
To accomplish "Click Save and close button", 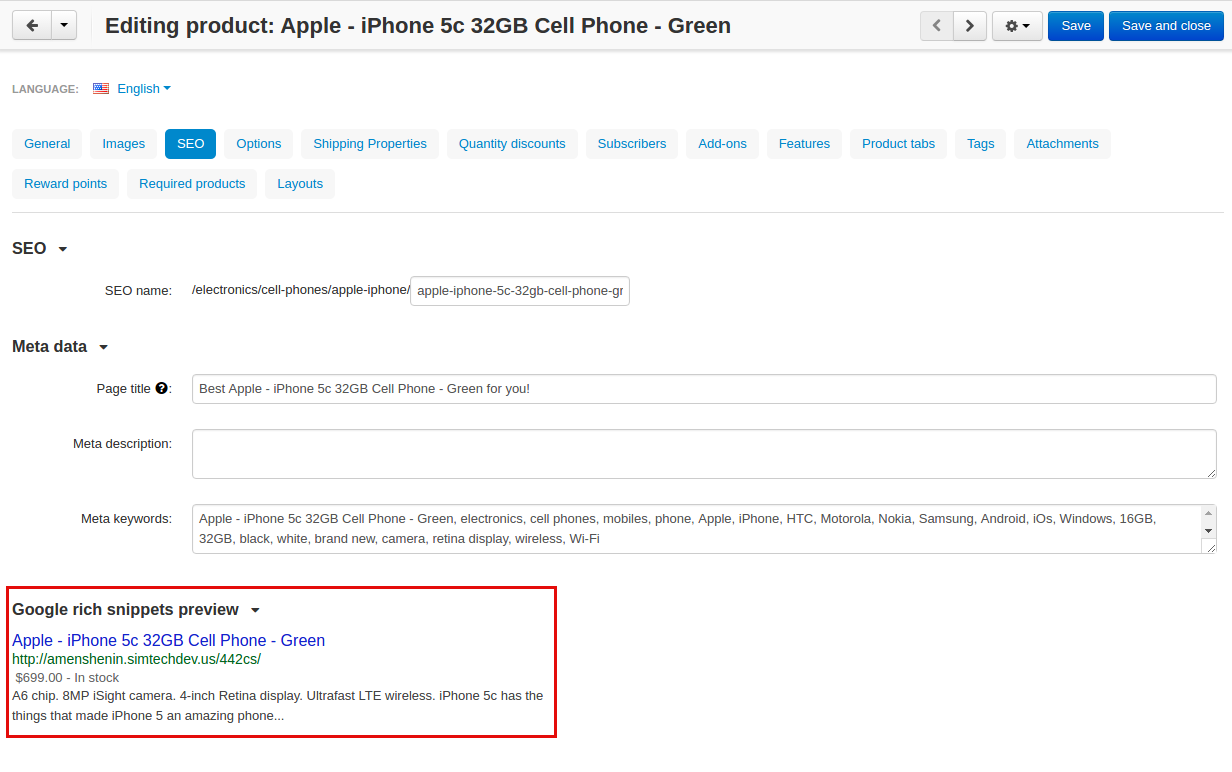I will 1166,26.
